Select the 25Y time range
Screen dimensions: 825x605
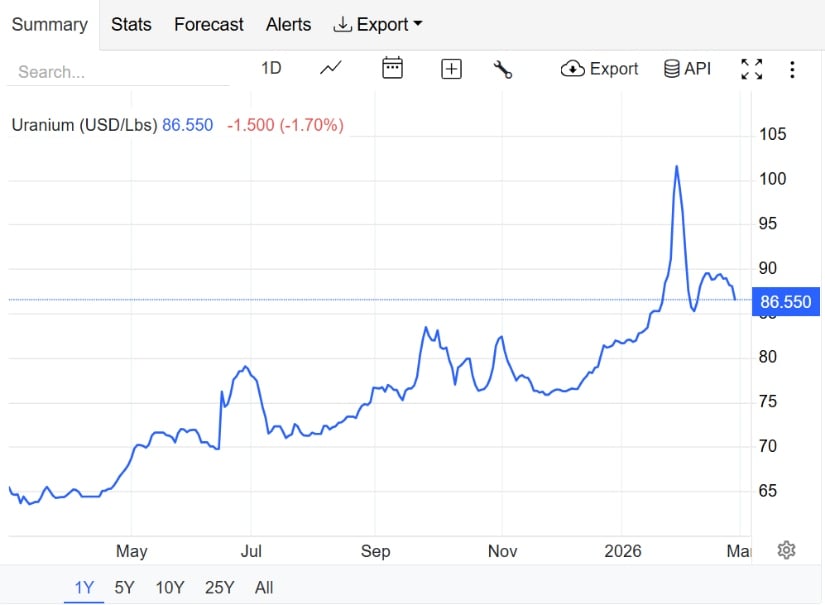click(x=219, y=587)
